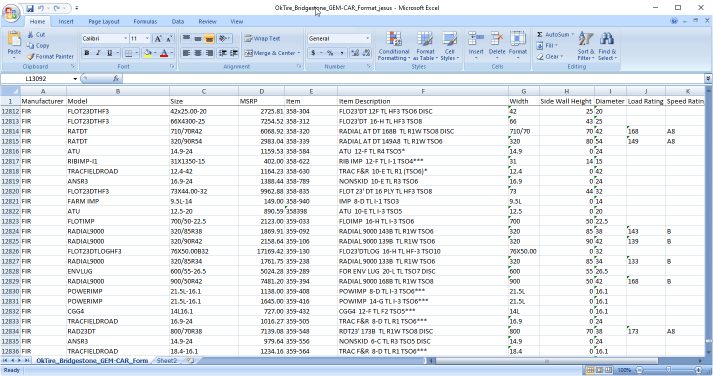Increase cell indent
Screen dimensions: 713x376
coord(234,53)
